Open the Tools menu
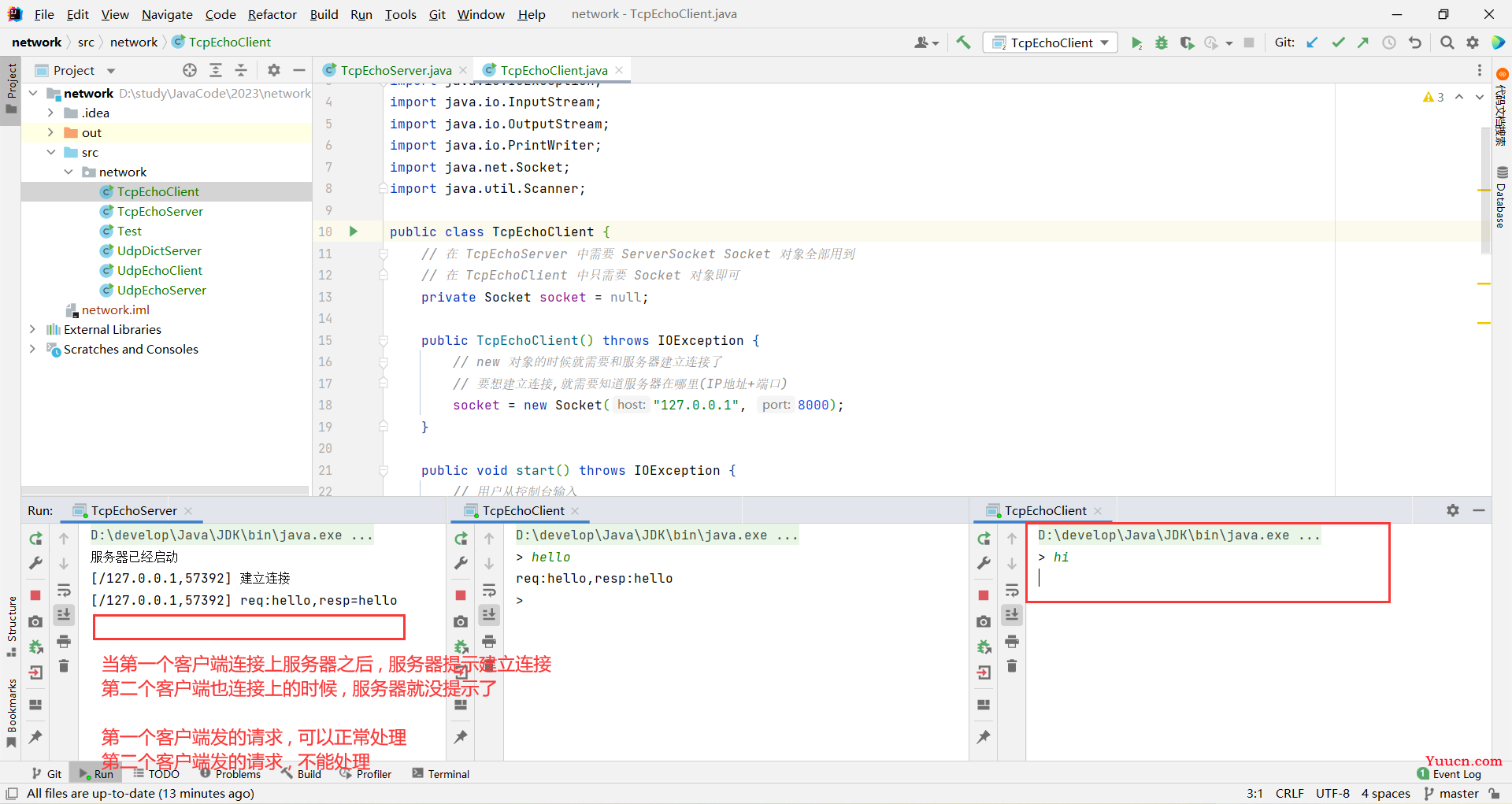Viewport: 1512px width, 804px height. point(400,14)
